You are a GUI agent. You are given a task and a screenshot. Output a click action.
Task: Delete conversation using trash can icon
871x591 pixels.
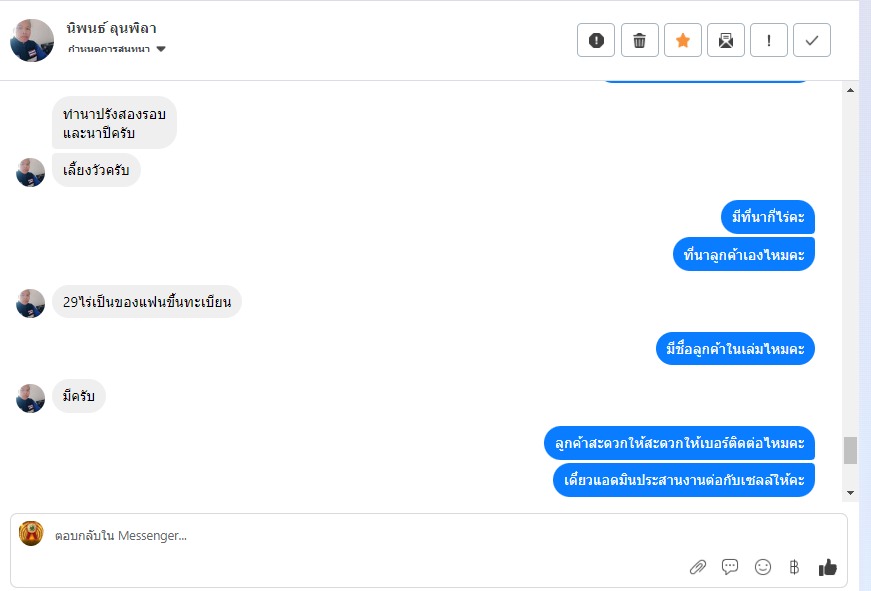click(x=639, y=40)
